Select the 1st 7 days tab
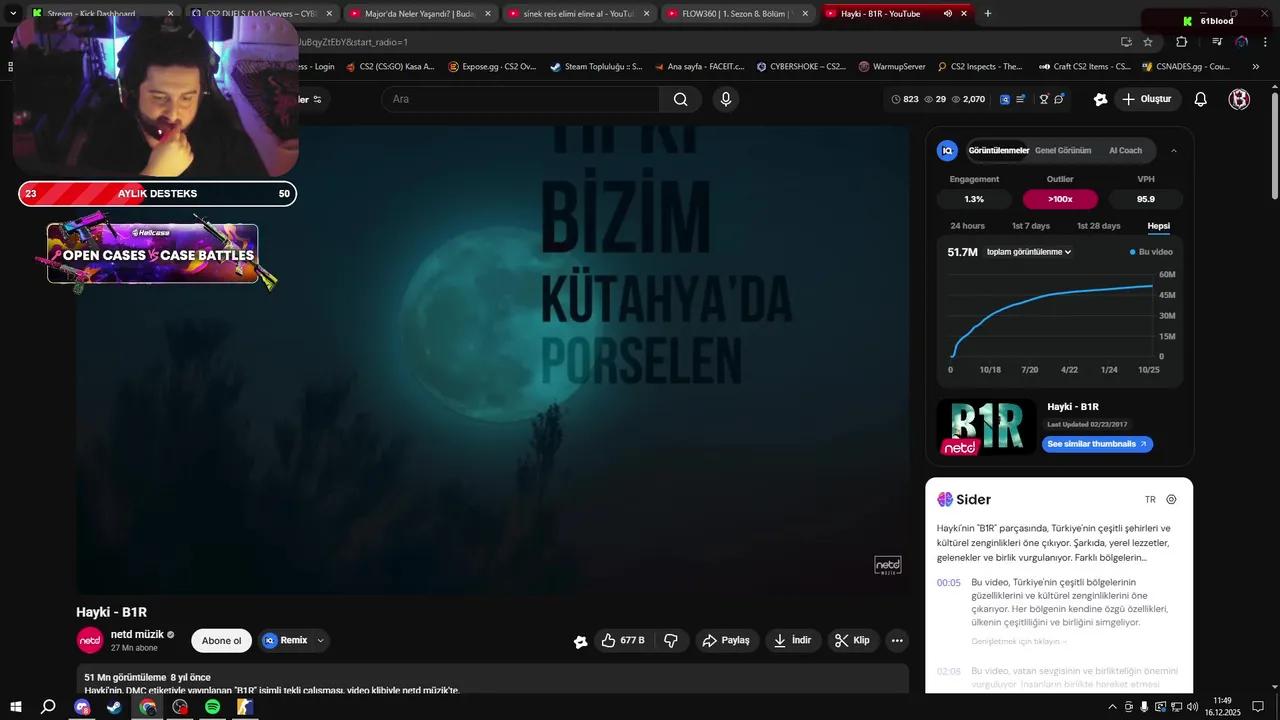Viewport: 1280px width, 720px height. [1030, 226]
